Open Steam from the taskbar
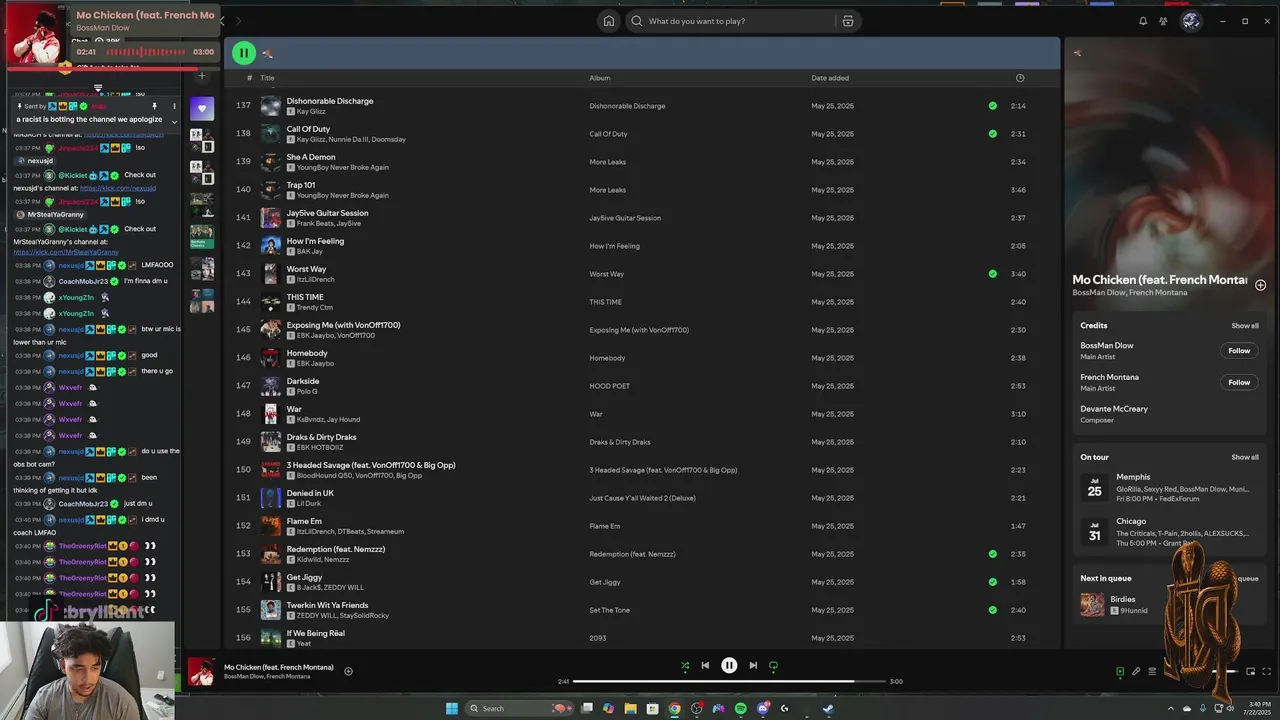 tap(828, 708)
